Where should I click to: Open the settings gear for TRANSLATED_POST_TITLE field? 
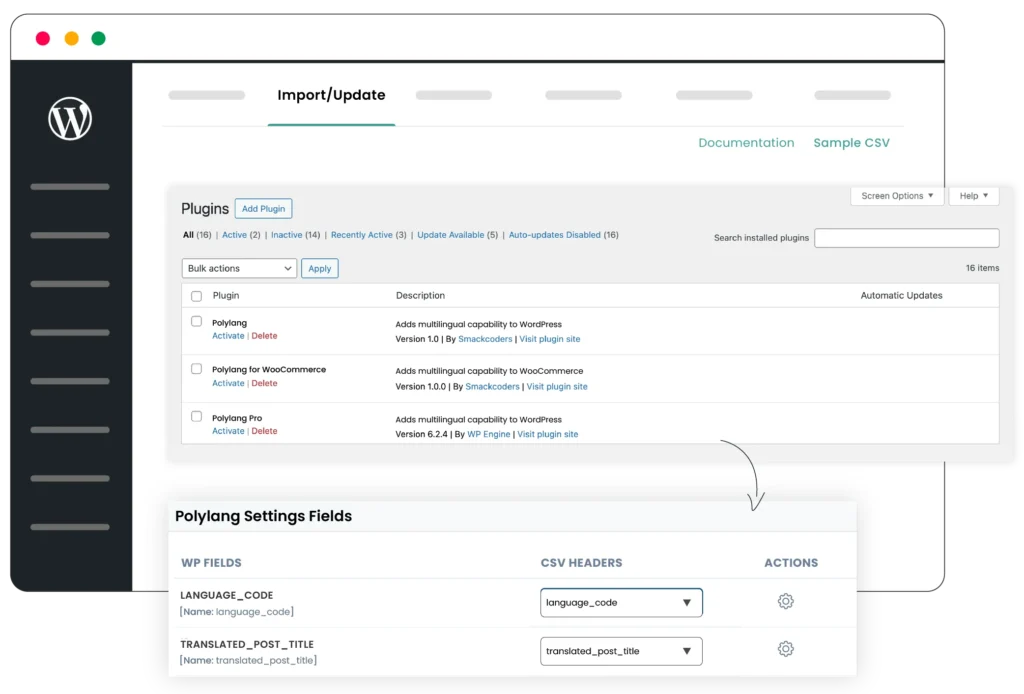[785, 648]
